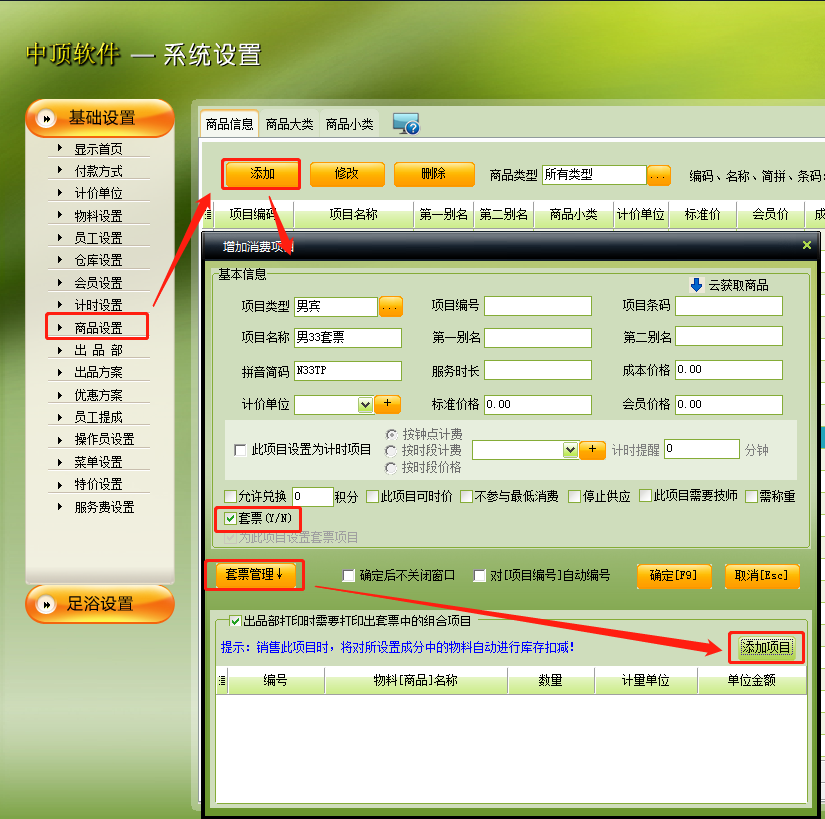825x819 pixels.
Task: Click plus button beside timing scheme dropdown
Action: click(x=592, y=450)
